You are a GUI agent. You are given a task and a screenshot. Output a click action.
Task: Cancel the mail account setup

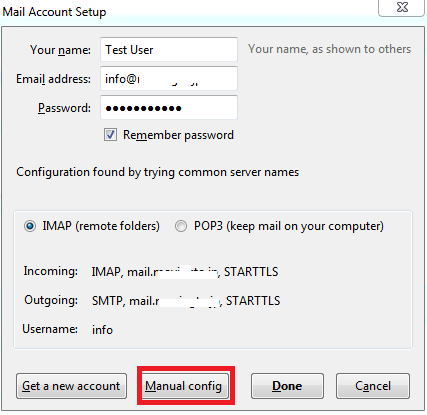point(373,386)
